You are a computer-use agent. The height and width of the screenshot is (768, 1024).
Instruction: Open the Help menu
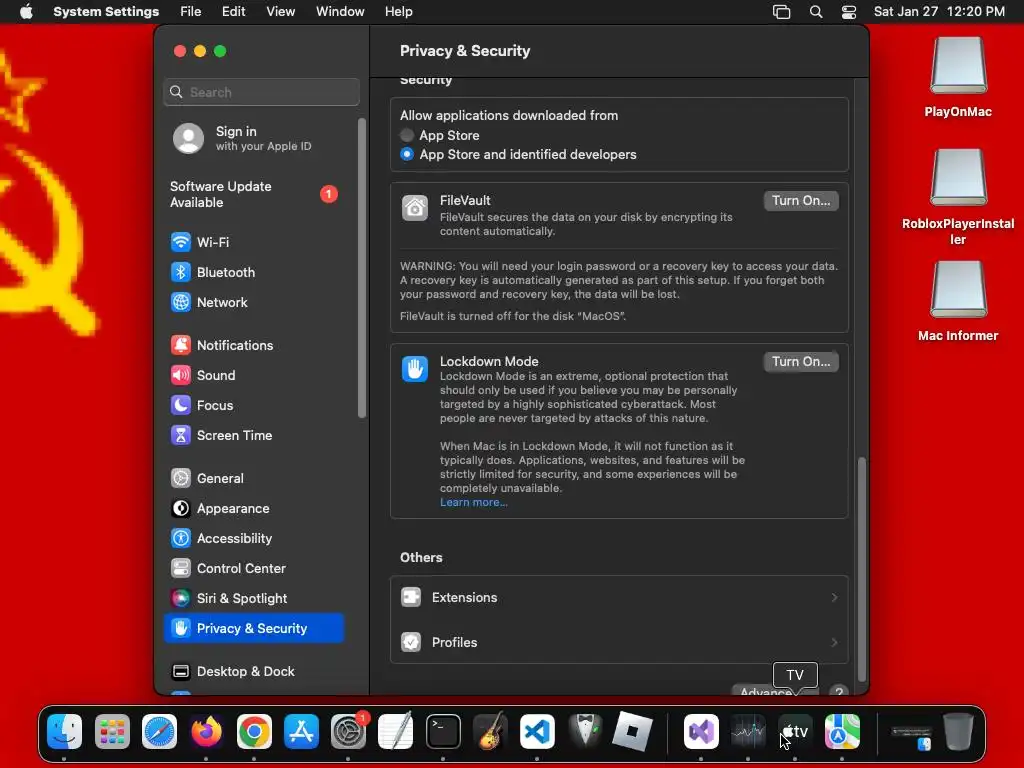398,12
